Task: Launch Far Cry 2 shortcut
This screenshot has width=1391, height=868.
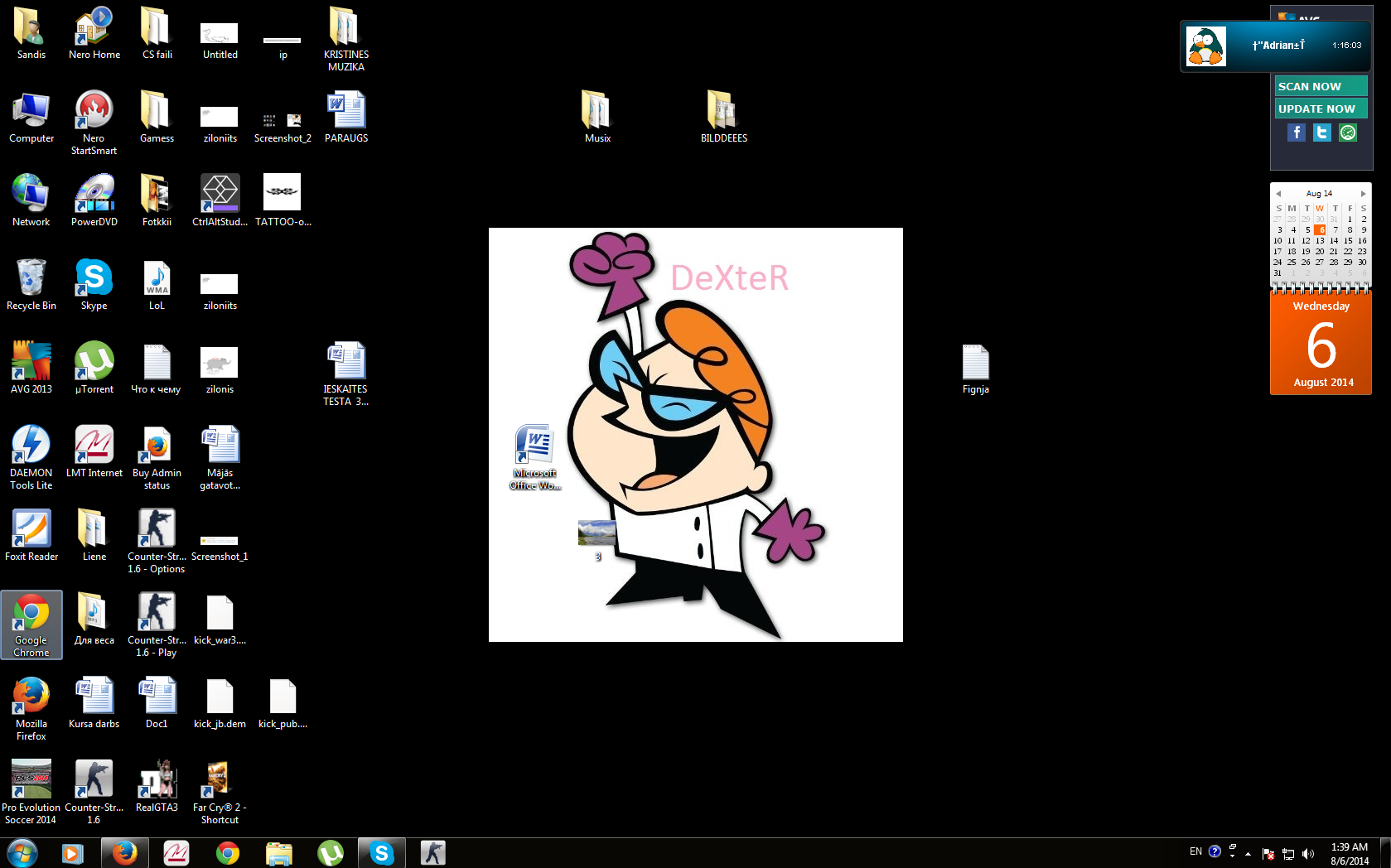Action: [x=220, y=791]
